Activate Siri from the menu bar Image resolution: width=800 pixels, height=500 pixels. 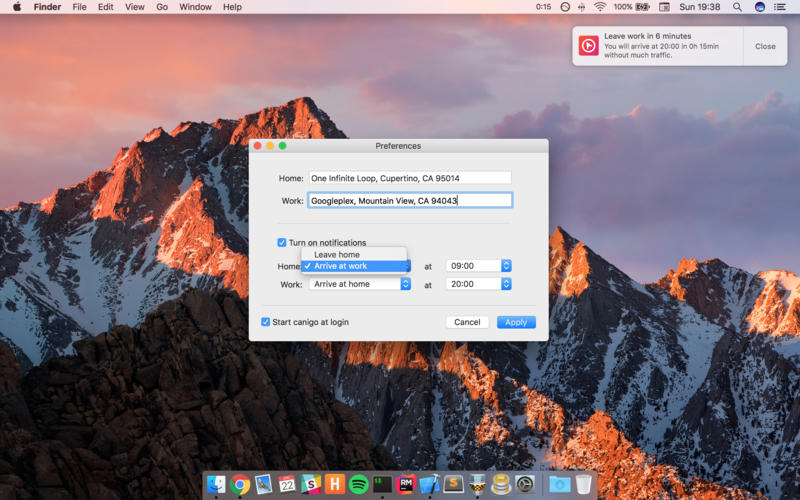point(760,7)
